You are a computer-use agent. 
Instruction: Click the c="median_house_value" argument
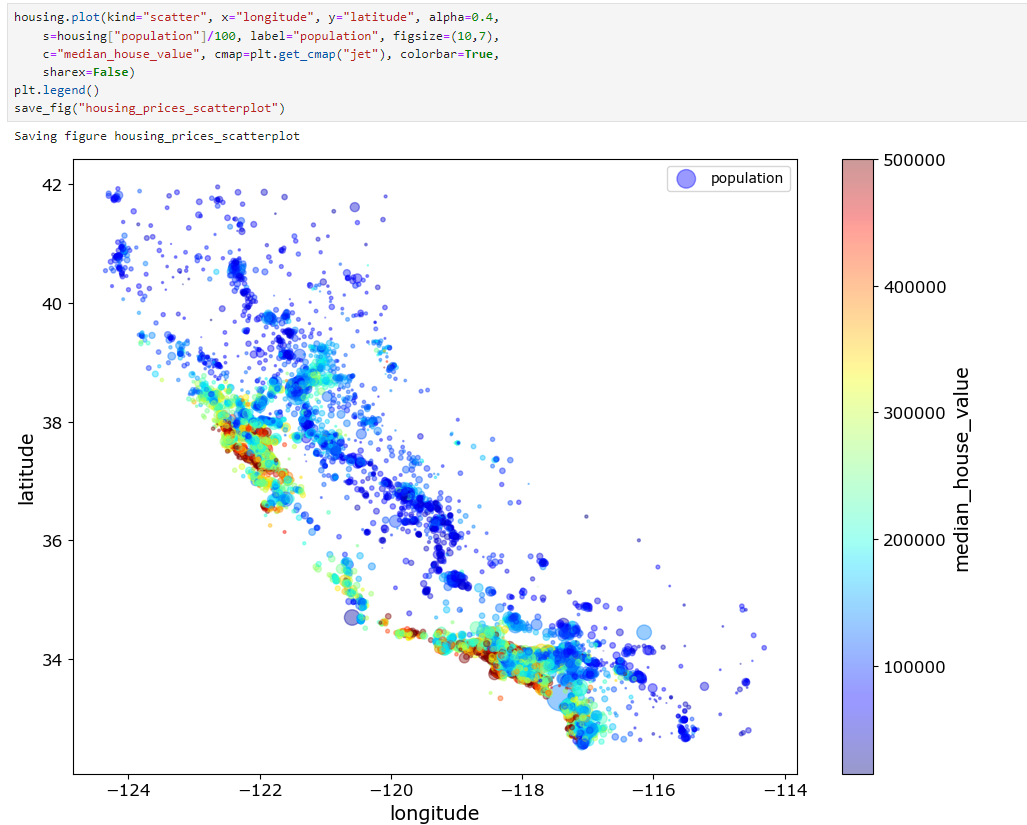(121, 54)
